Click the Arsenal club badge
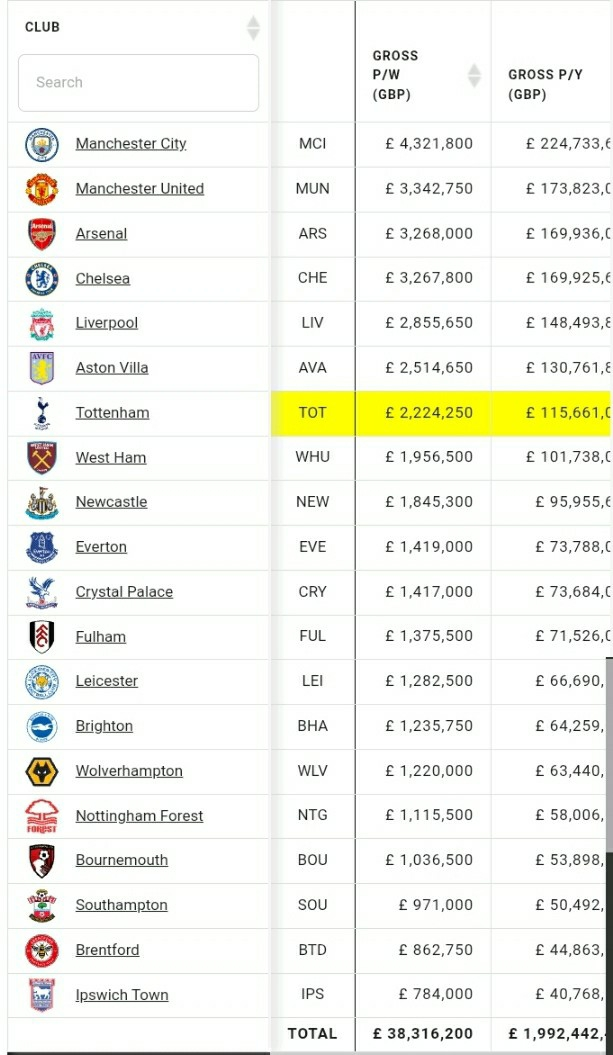Image resolution: width=613 pixels, height=1055 pixels. click(x=42, y=234)
